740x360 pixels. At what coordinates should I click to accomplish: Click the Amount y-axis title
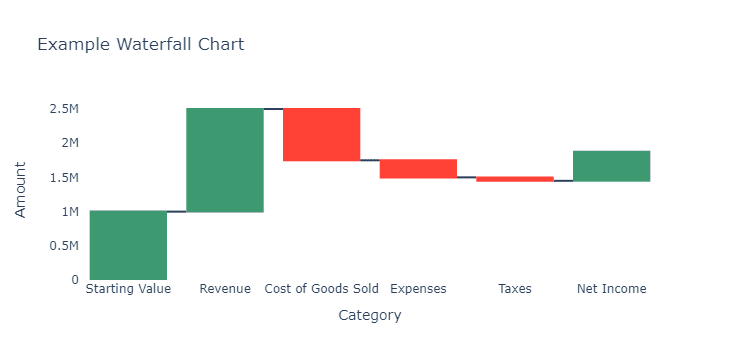(x=20, y=190)
